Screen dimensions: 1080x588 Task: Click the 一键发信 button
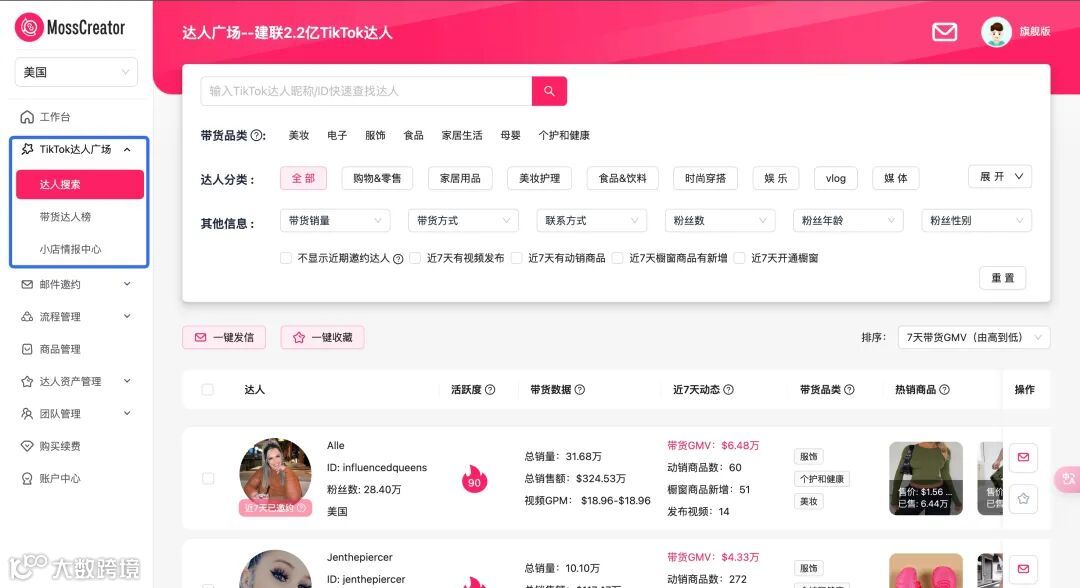point(224,337)
